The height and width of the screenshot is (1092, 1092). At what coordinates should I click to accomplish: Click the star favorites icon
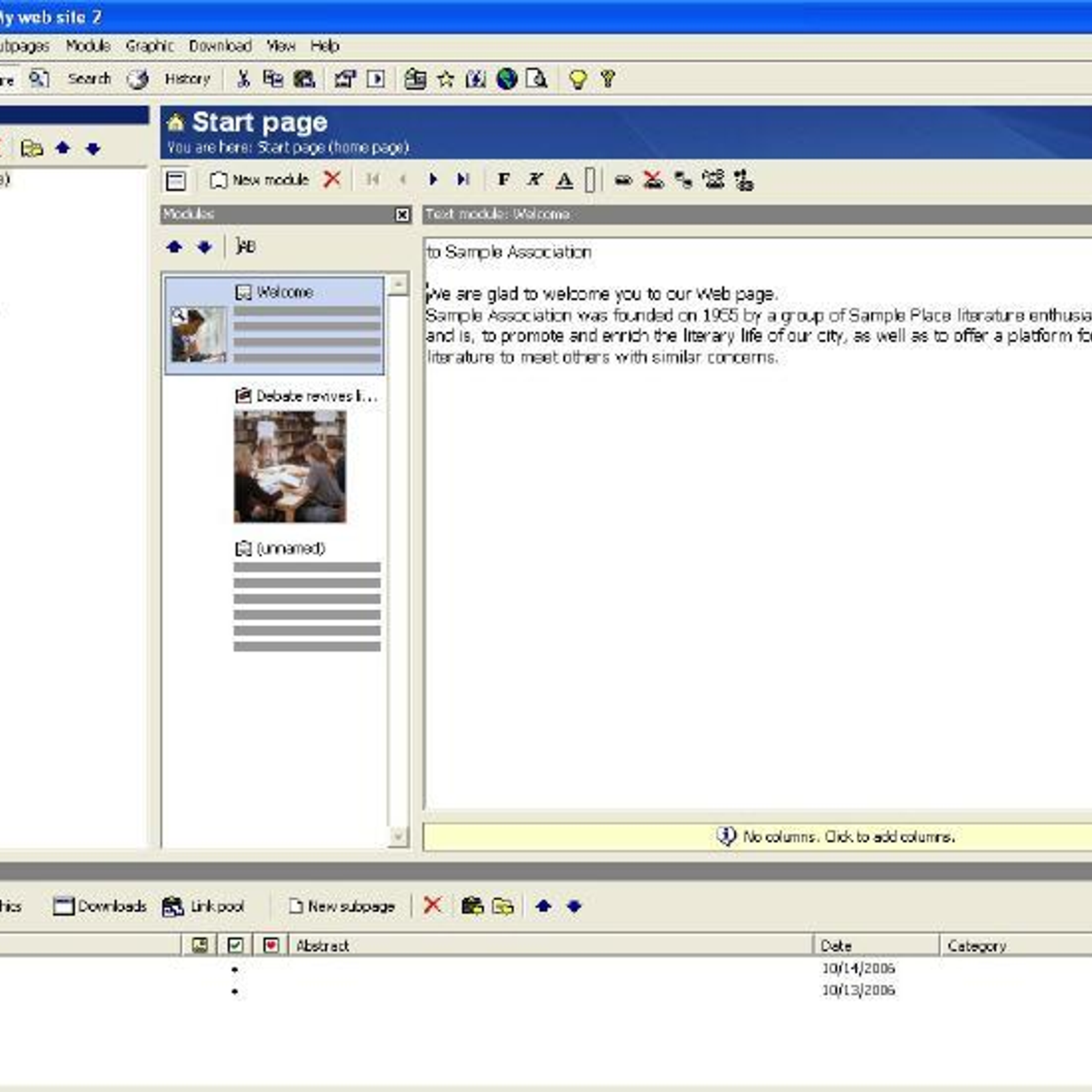[446, 79]
